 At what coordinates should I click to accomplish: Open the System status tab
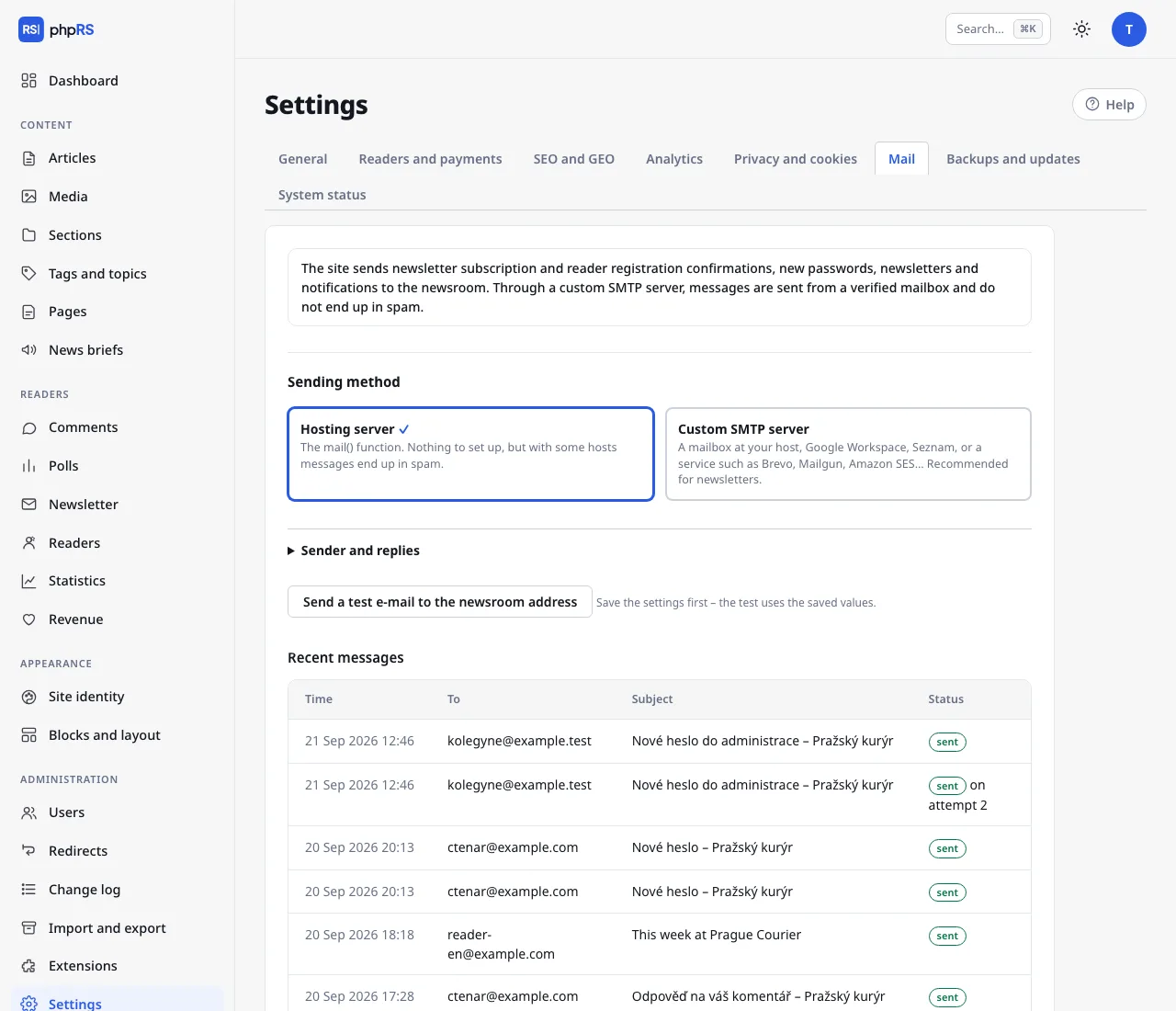click(322, 195)
